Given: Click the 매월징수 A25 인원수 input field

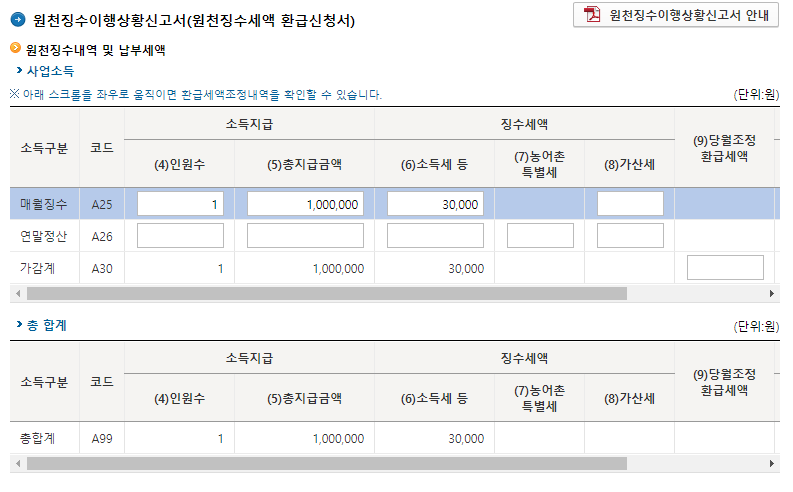Looking at the screenshot, I should point(180,204).
